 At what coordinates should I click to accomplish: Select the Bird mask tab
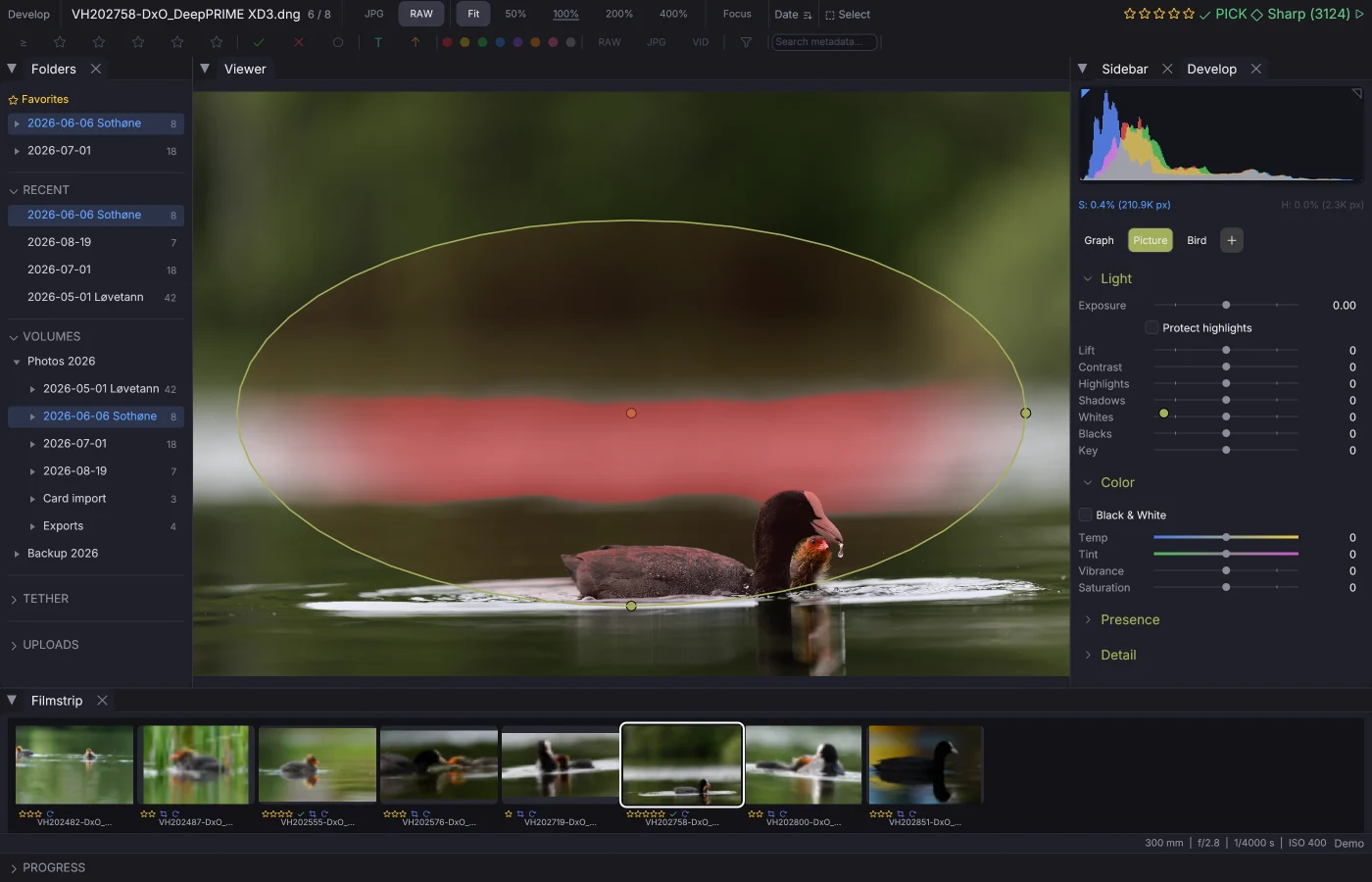pos(1197,240)
